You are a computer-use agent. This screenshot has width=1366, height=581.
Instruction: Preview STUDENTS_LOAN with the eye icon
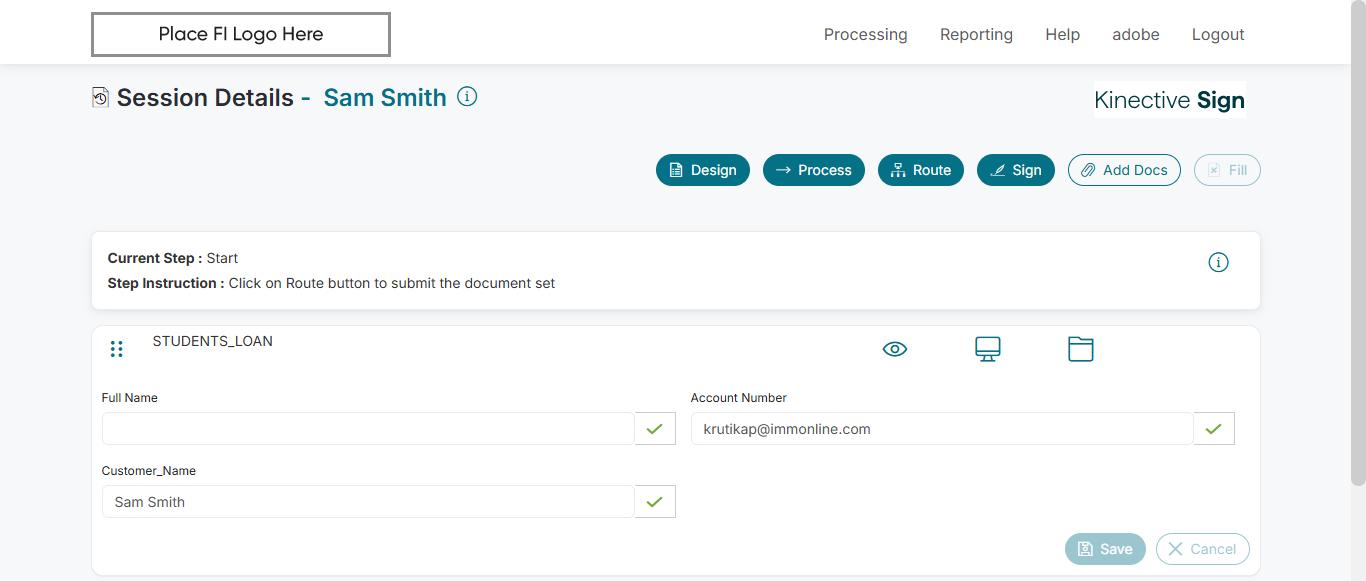click(895, 349)
